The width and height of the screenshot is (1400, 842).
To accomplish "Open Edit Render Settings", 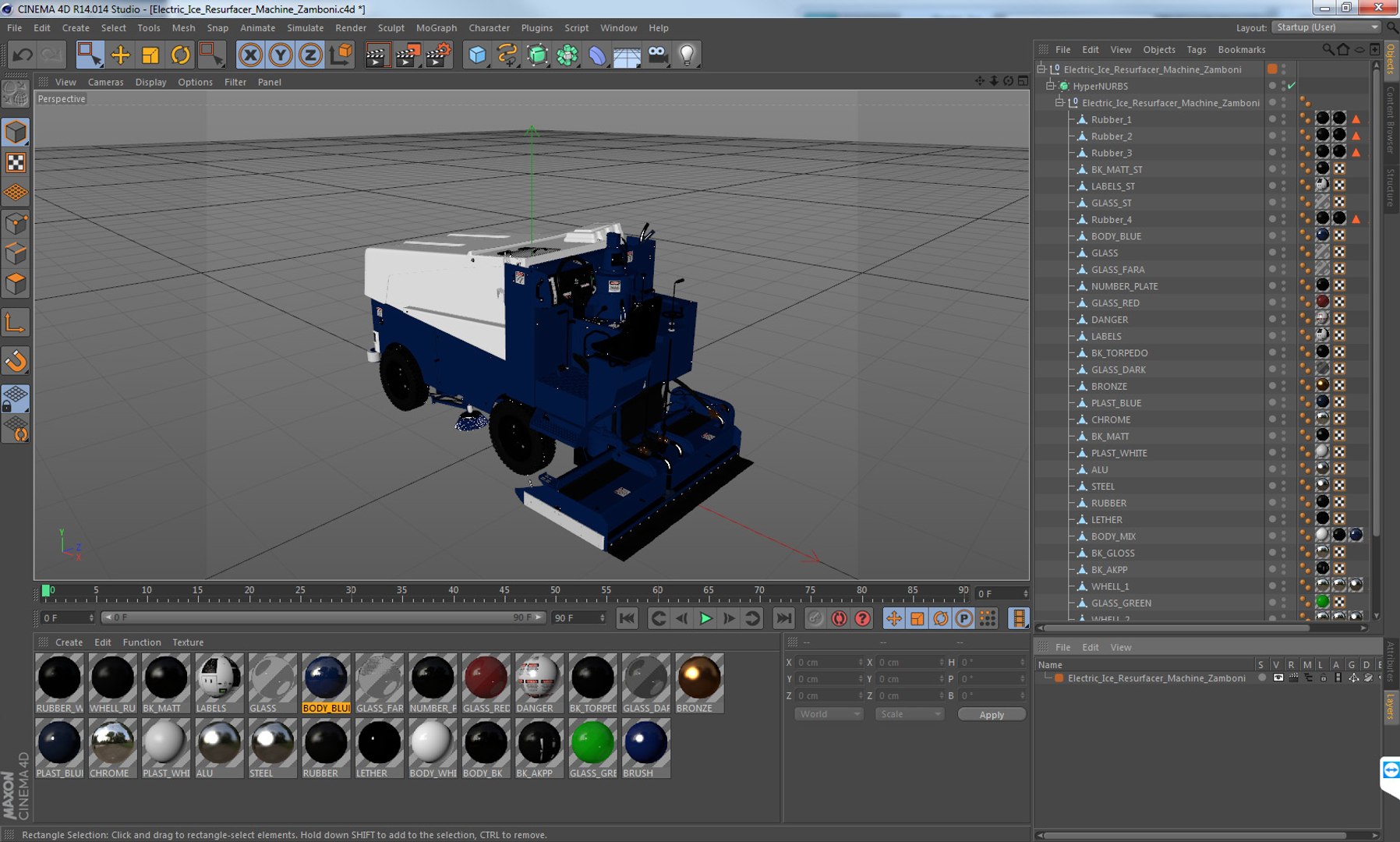I will point(438,55).
